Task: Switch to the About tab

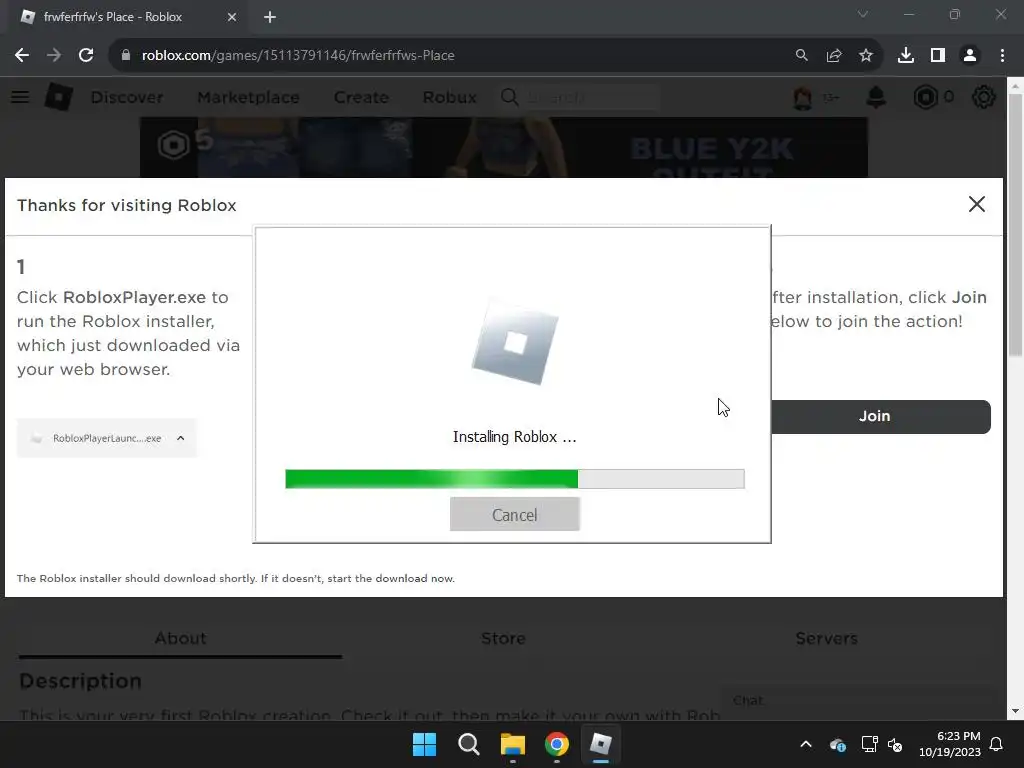Action: click(x=180, y=639)
